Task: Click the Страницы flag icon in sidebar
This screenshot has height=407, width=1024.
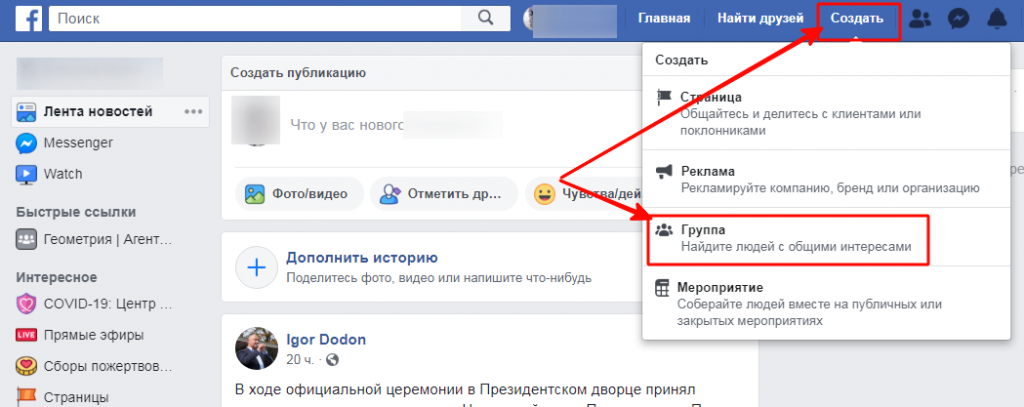Action: 26,396
